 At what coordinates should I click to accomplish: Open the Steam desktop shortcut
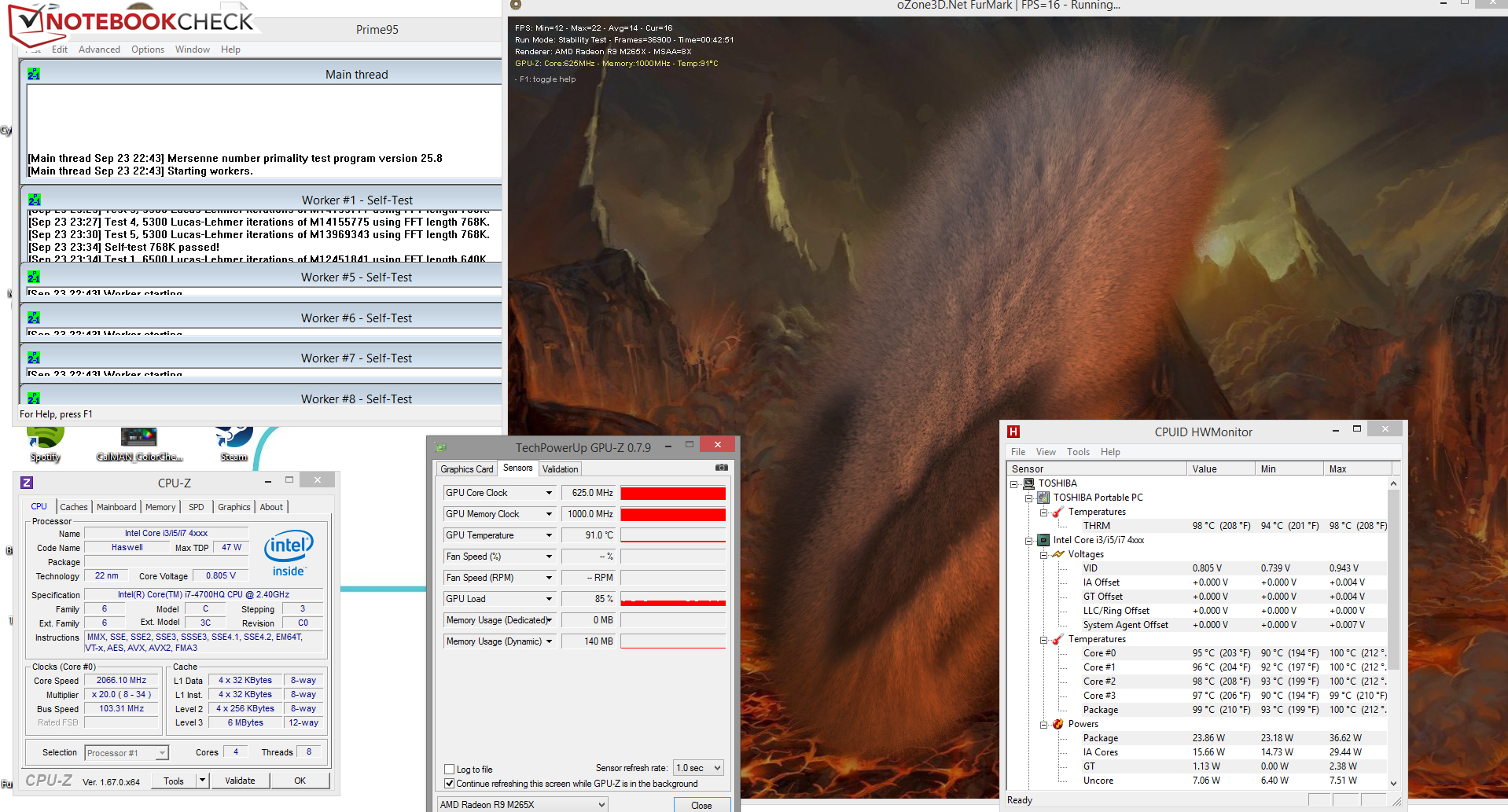click(234, 444)
